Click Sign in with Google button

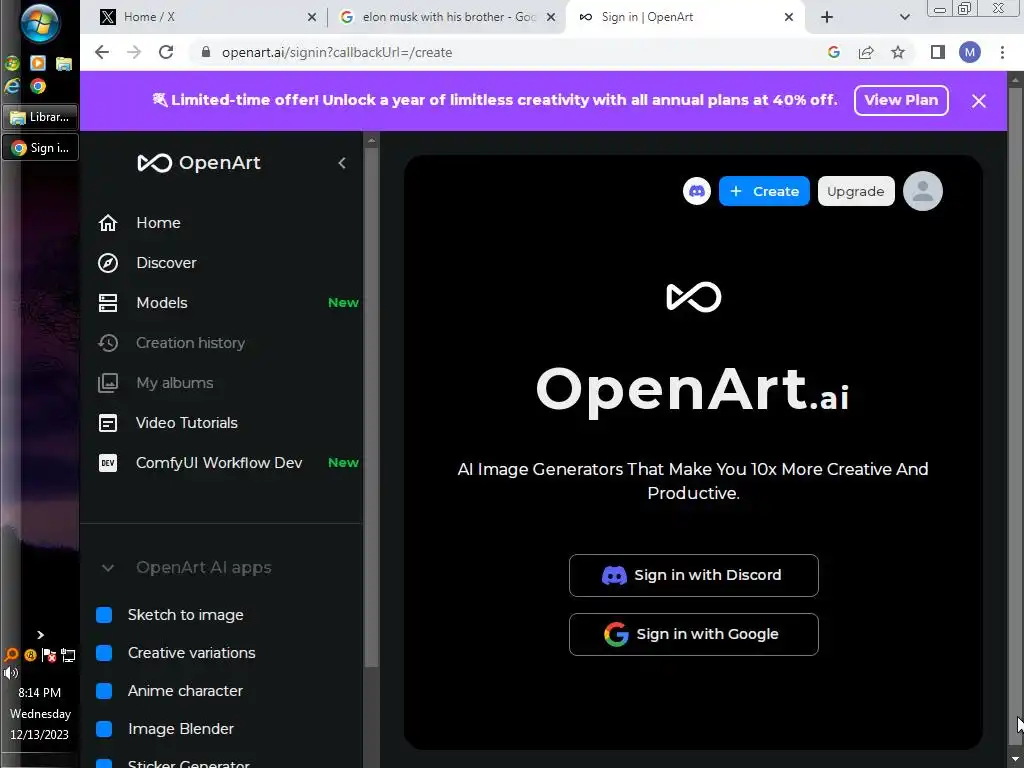tap(694, 634)
